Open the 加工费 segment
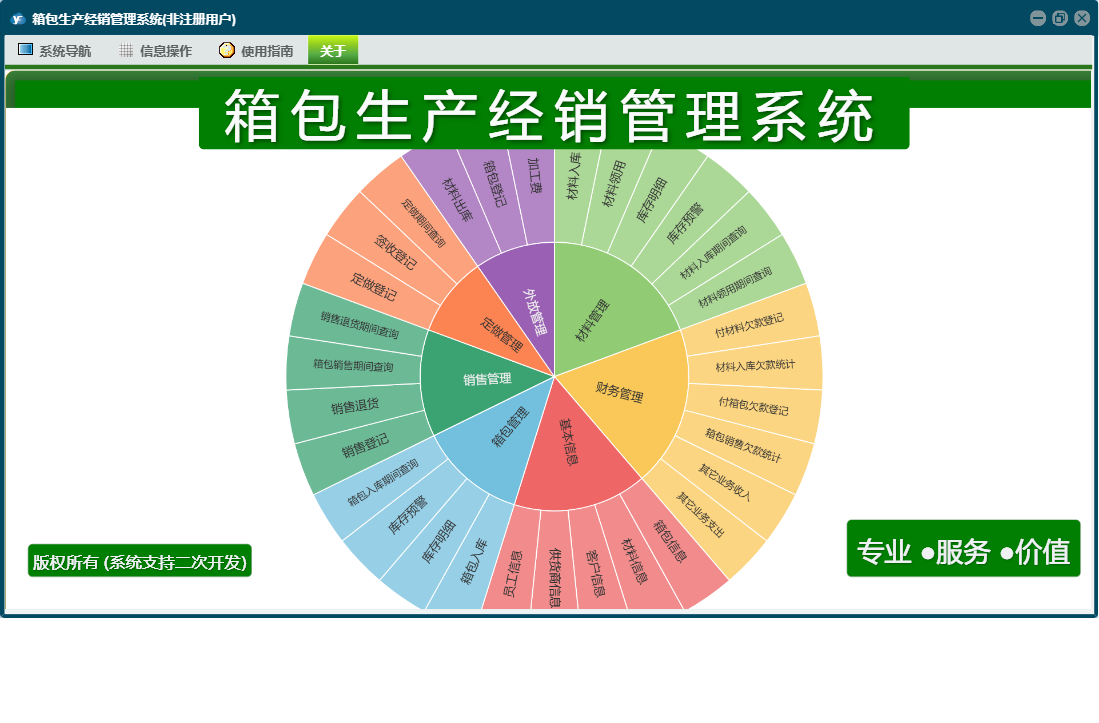Screen dimensions: 1099x723 (x=534, y=175)
